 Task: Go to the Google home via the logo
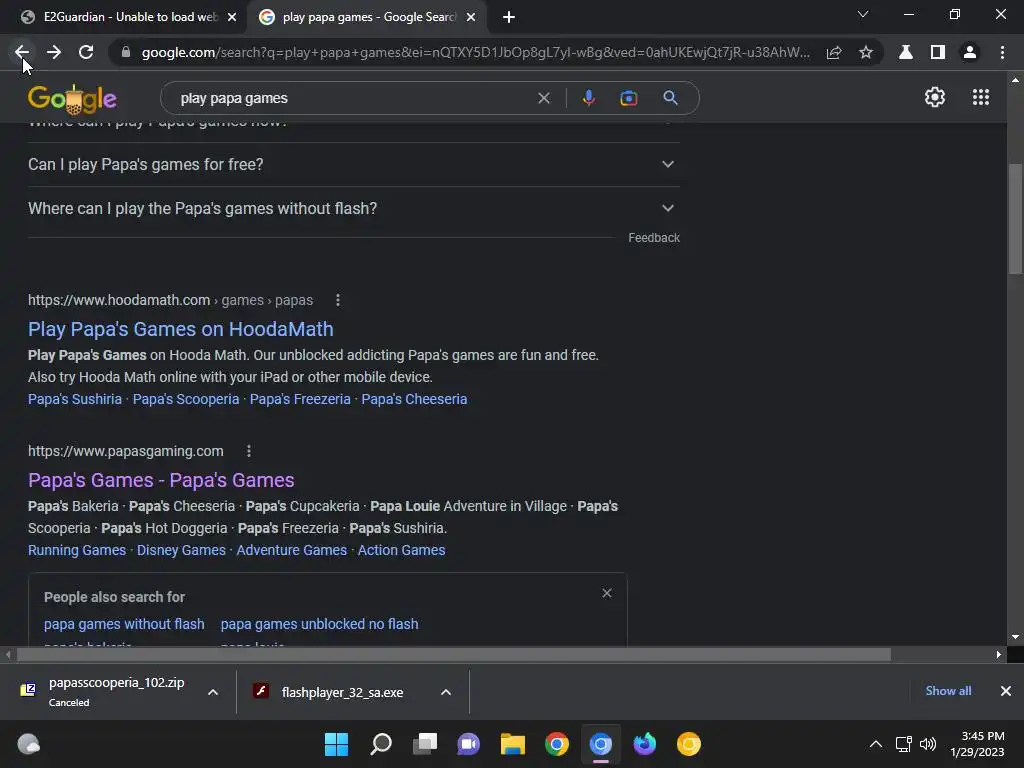tap(72, 99)
